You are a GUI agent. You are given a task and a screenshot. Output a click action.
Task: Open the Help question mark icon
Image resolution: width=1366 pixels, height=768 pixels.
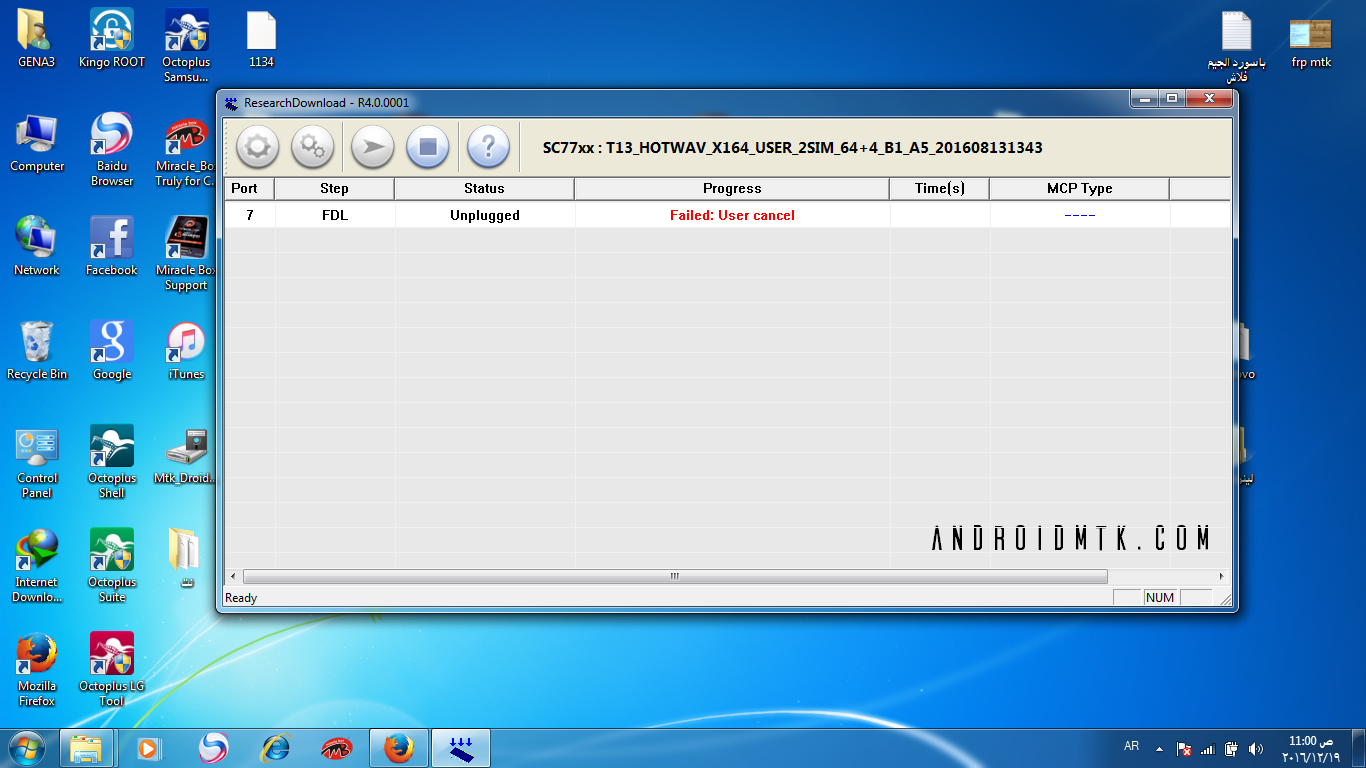pos(488,148)
